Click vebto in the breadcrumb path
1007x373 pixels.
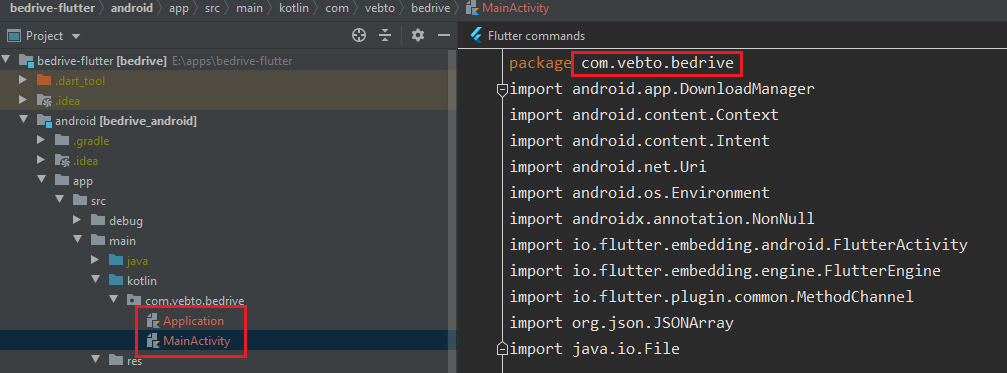pos(381,8)
